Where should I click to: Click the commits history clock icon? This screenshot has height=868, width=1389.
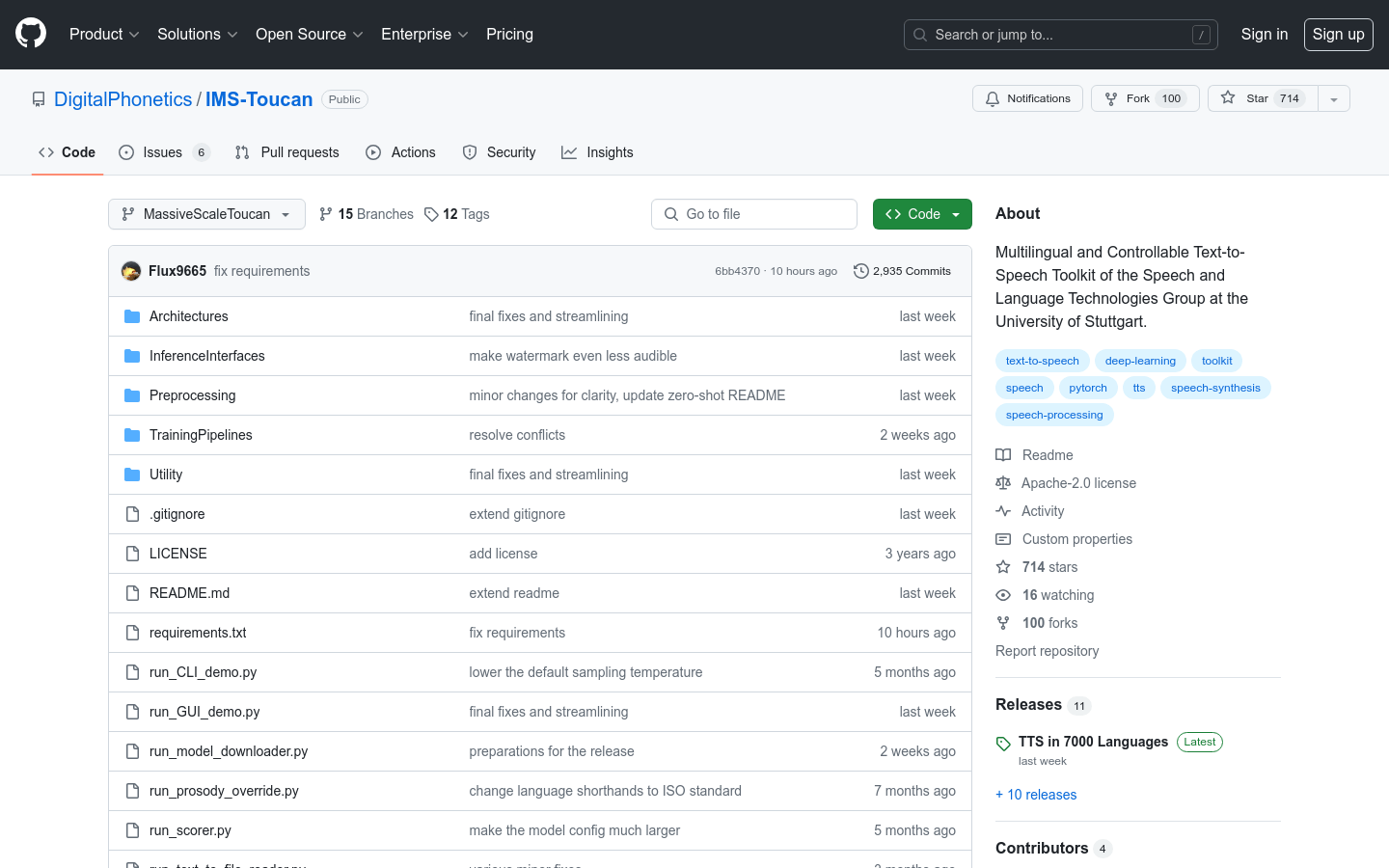pos(860,271)
